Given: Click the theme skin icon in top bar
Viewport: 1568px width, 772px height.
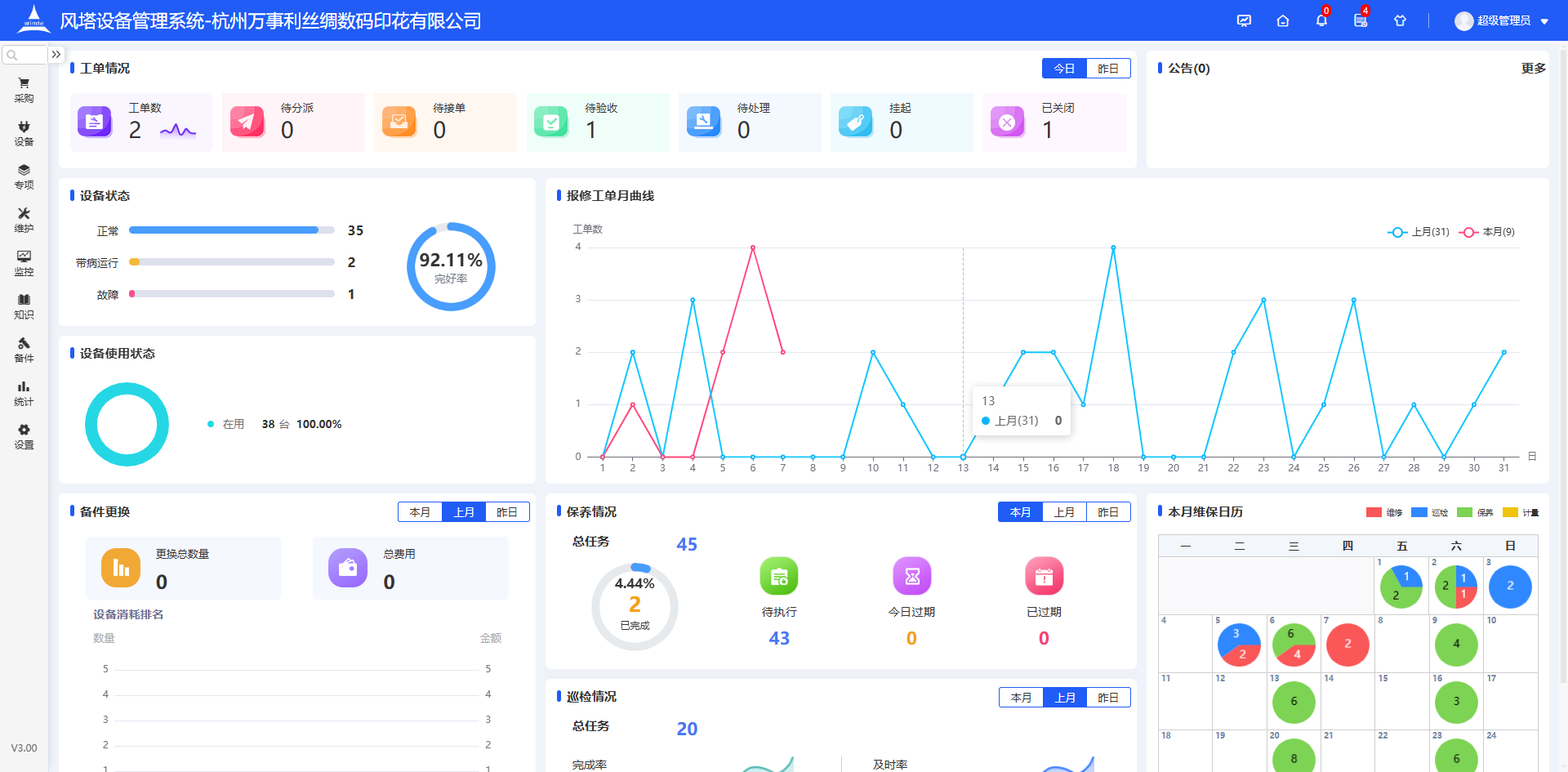Looking at the screenshot, I should tap(1401, 20).
